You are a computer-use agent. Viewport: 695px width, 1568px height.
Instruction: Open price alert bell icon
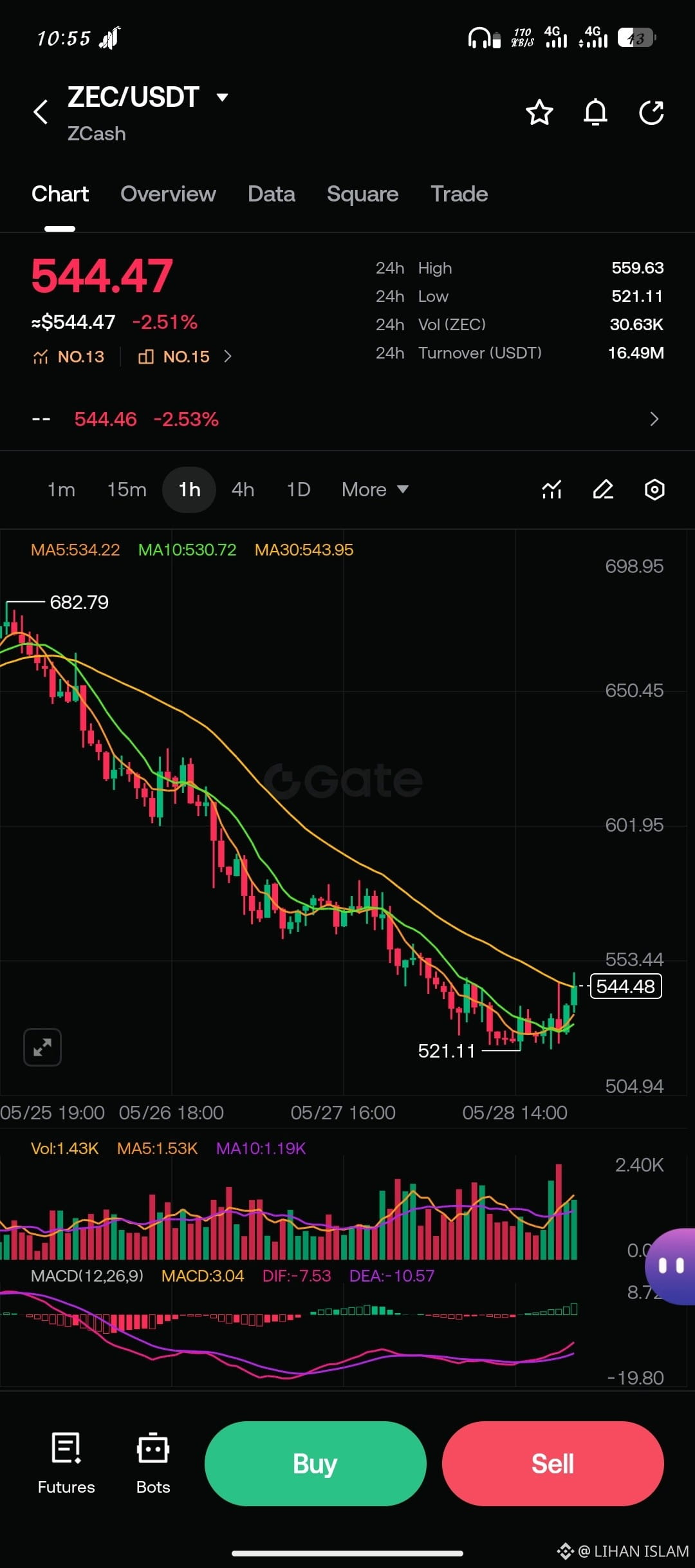[595, 113]
